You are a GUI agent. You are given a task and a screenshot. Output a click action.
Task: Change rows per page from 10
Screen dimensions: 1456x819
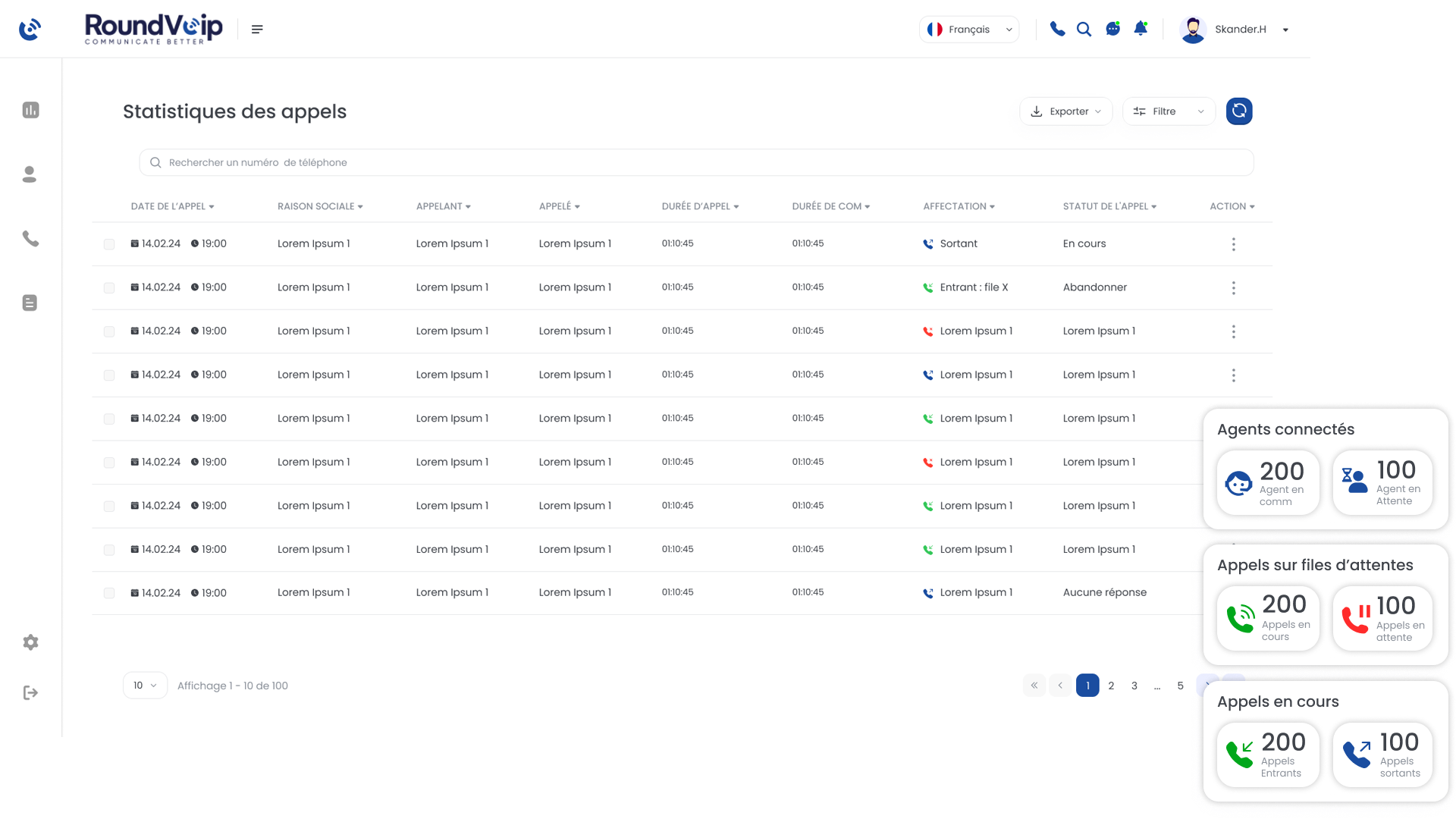[x=145, y=686]
